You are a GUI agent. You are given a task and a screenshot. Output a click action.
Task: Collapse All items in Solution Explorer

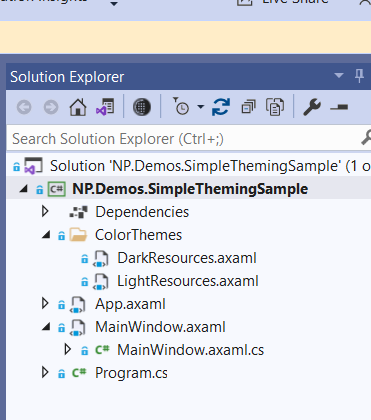(x=248, y=107)
